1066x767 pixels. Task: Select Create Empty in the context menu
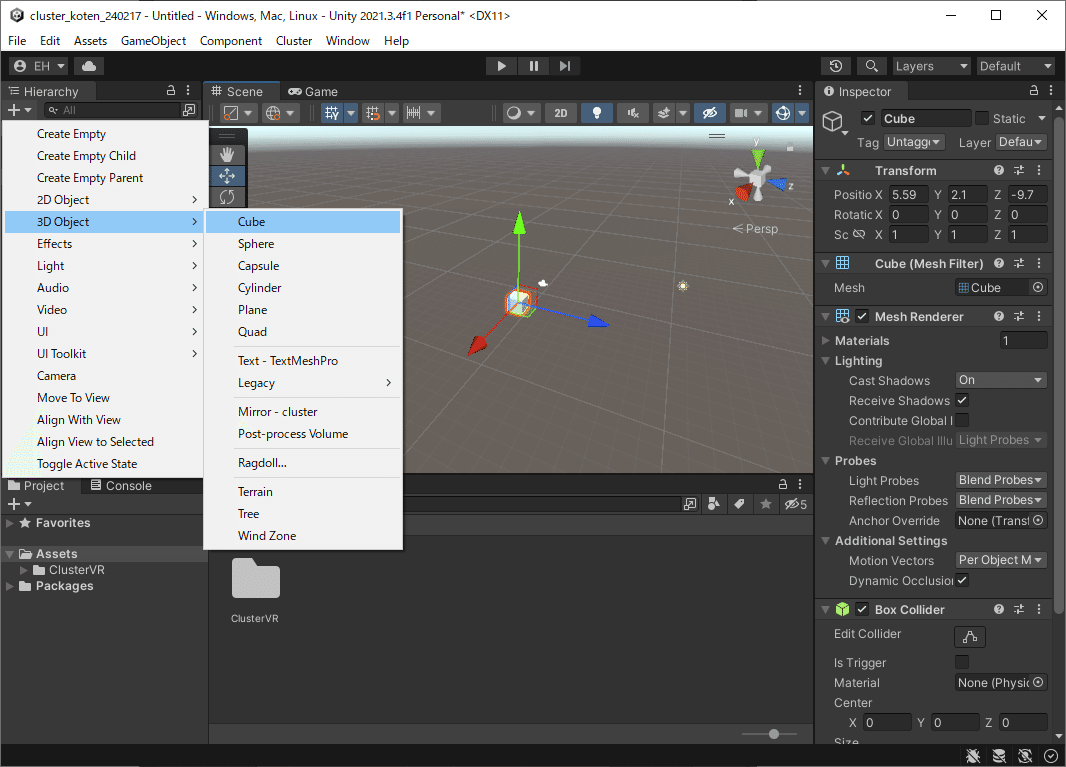(x=104, y=134)
